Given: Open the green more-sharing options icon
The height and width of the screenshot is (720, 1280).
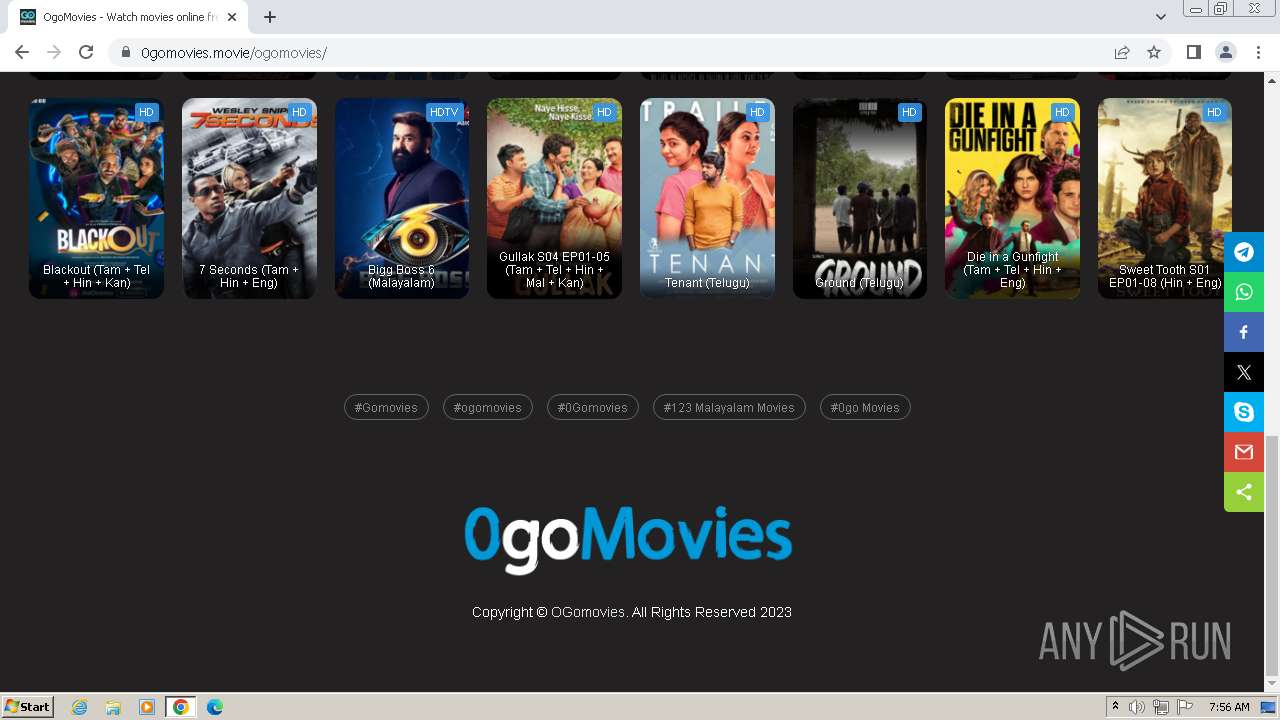Looking at the screenshot, I should (1244, 492).
